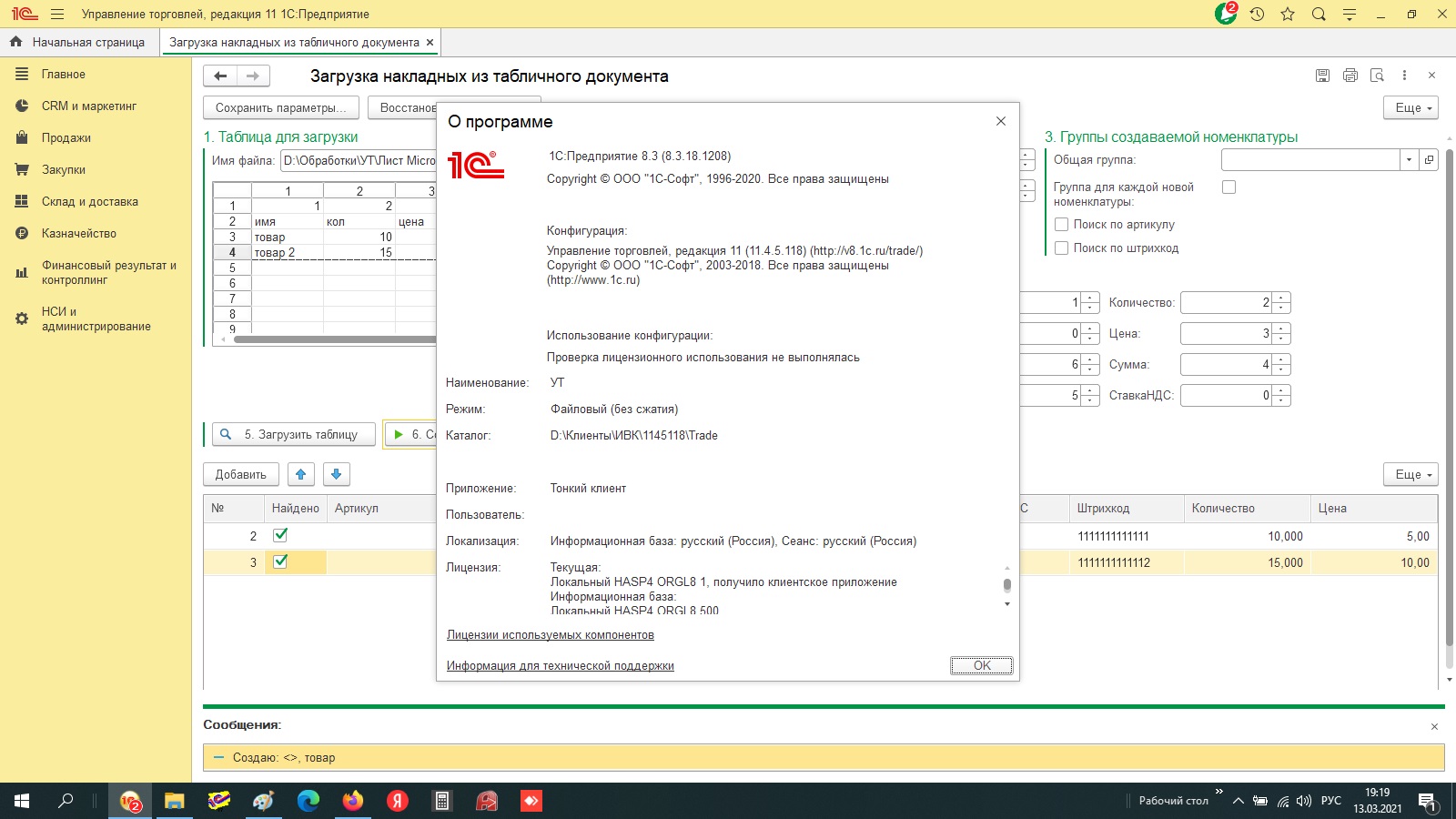Viewport: 1456px width, 819px height.
Task: Click Сохранить параметры button
Action: pos(280,107)
